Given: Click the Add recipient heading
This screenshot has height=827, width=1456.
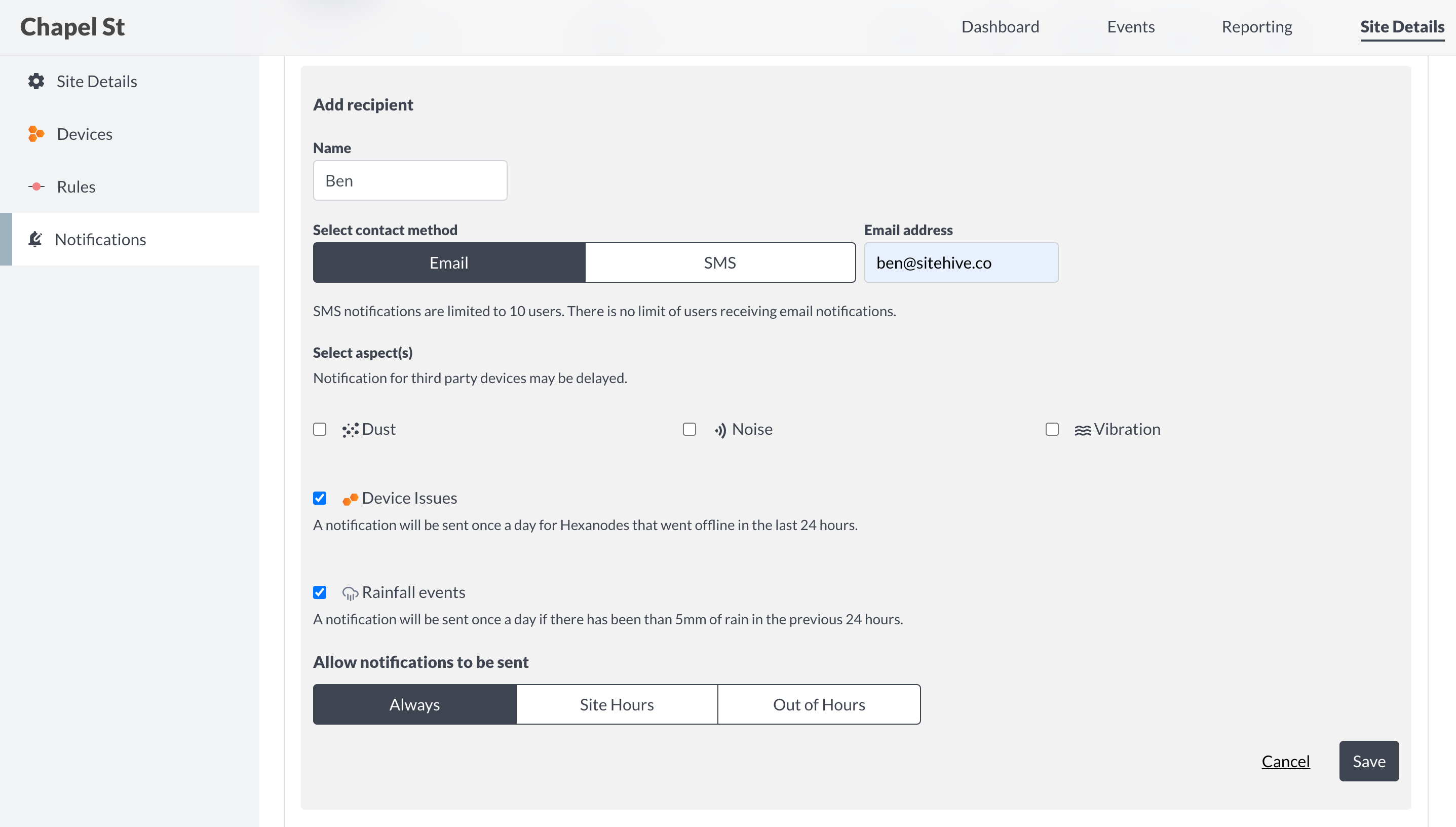Looking at the screenshot, I should (x=363, y=104).
